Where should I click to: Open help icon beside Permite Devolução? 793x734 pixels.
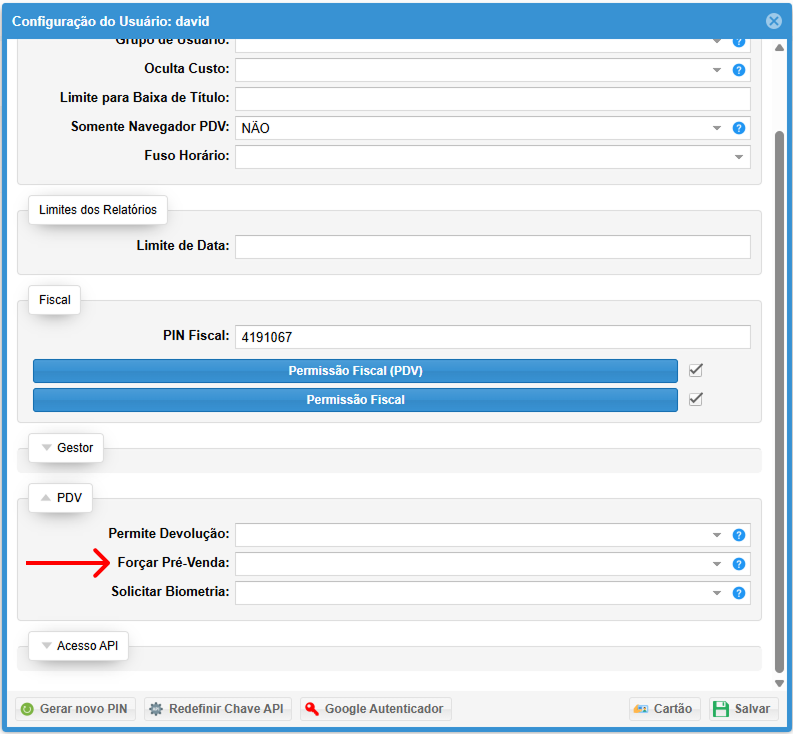(739, 535)
